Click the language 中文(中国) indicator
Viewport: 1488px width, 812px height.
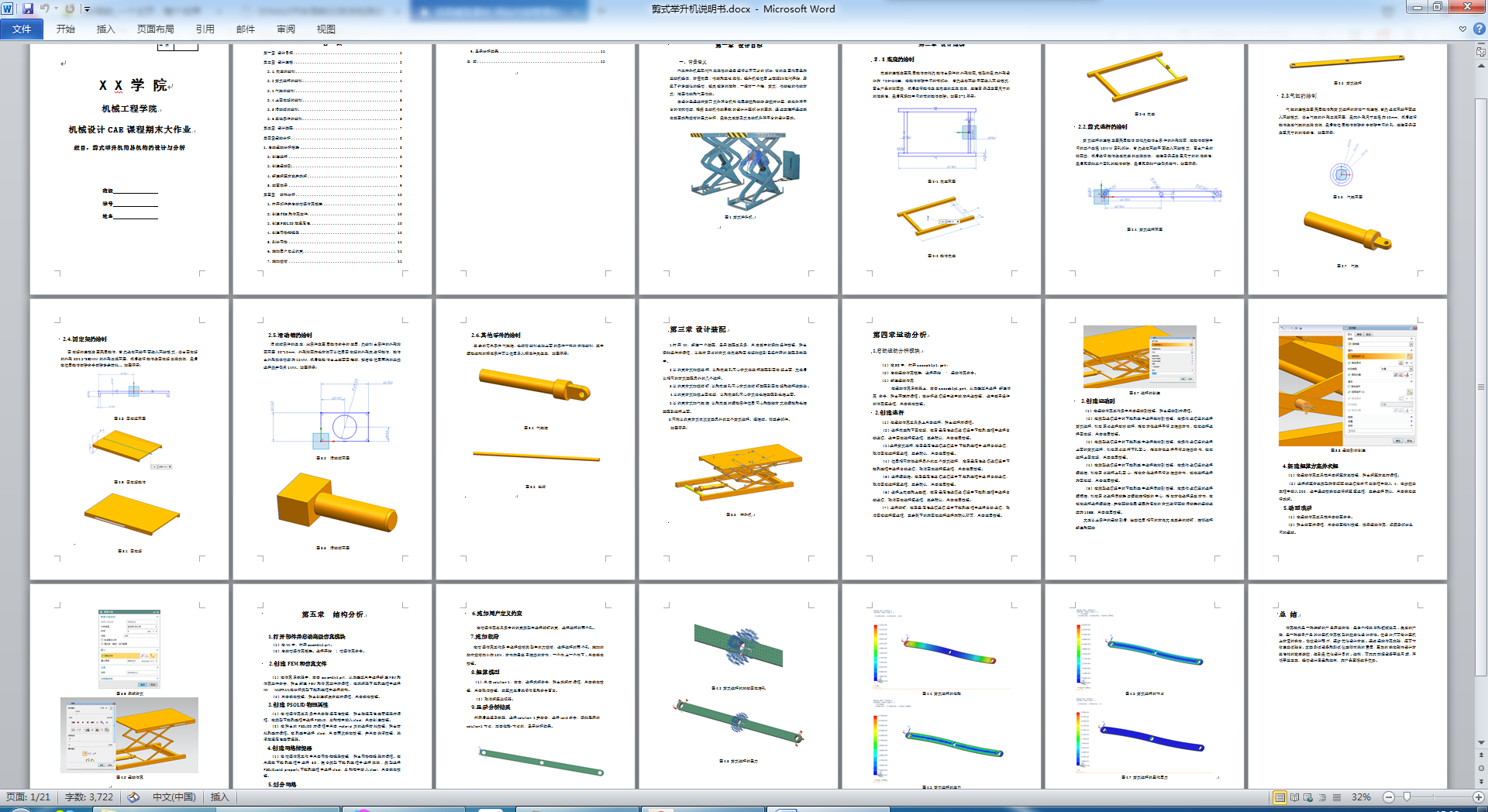[x=174, y=797]
